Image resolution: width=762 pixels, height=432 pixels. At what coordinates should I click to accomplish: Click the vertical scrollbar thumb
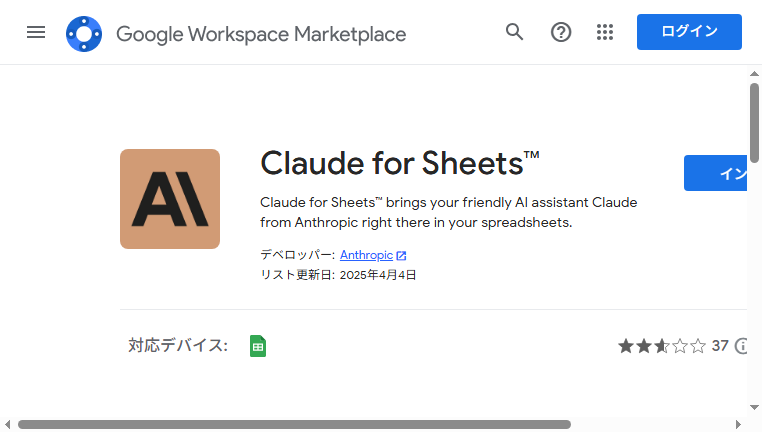coord(754,122)
